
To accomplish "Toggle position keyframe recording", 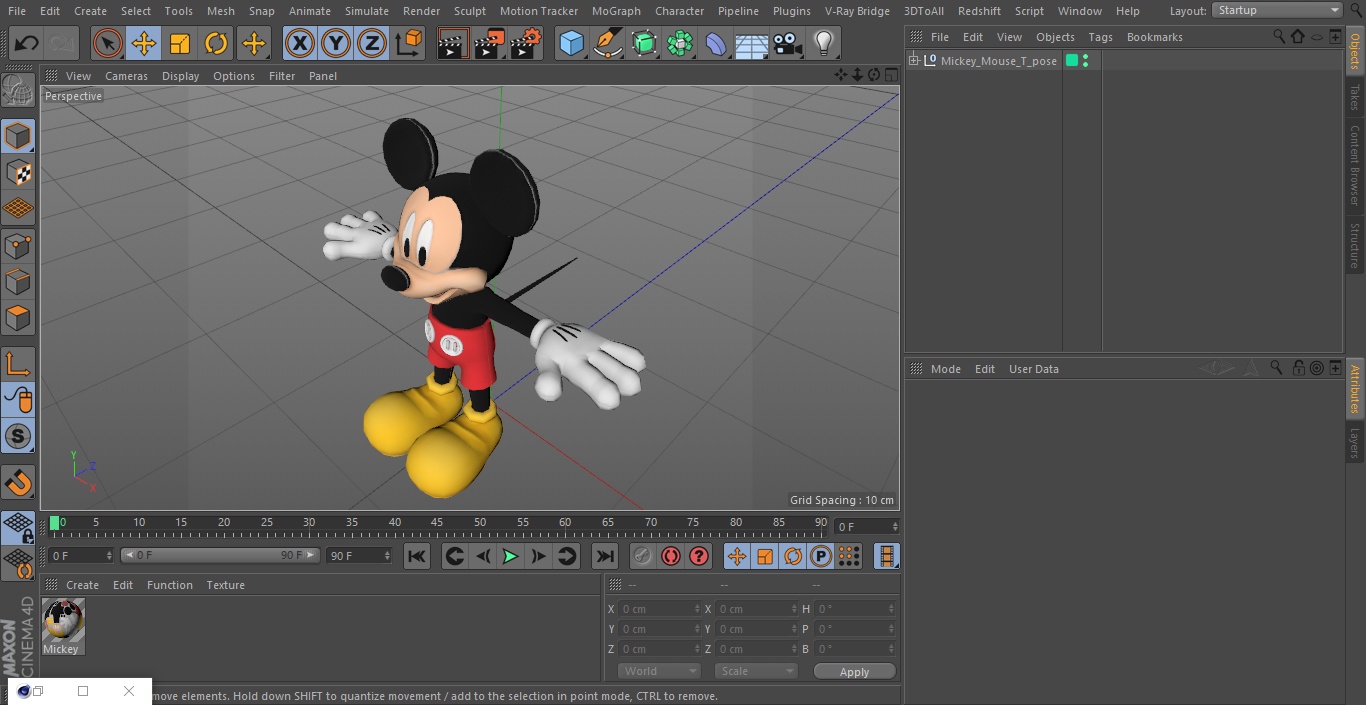I will click(737, 556).
